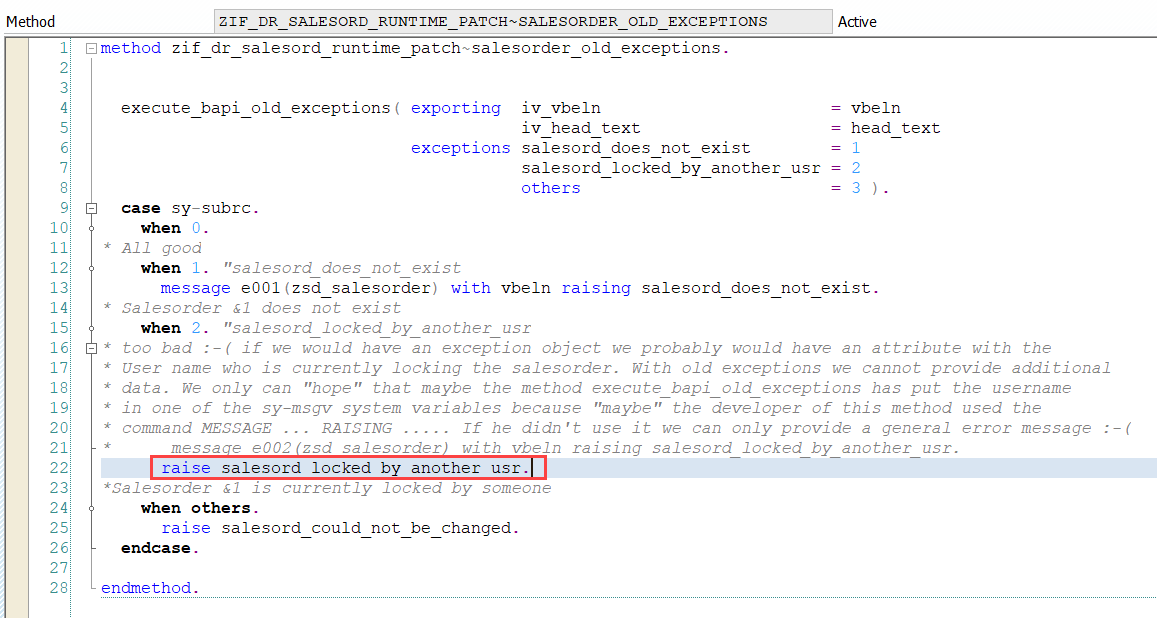The width and height of the screenshot is (1157, 618).
Task: Click the Active status label
Action: [856, 20]
